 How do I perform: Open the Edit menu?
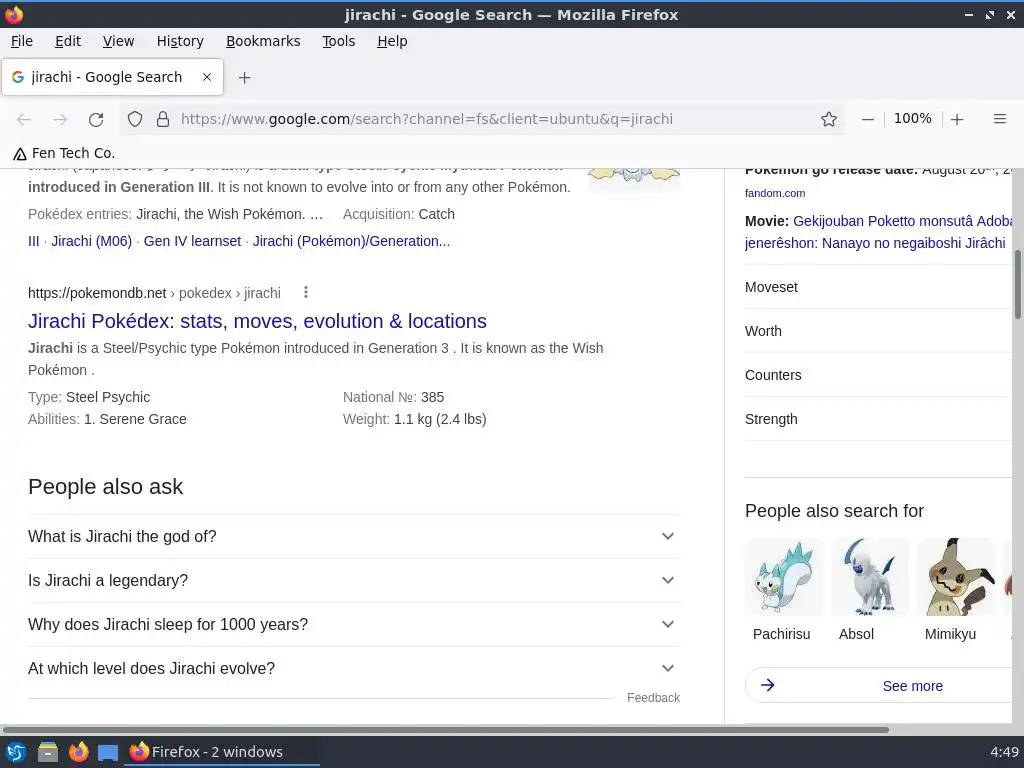(68, 41)
